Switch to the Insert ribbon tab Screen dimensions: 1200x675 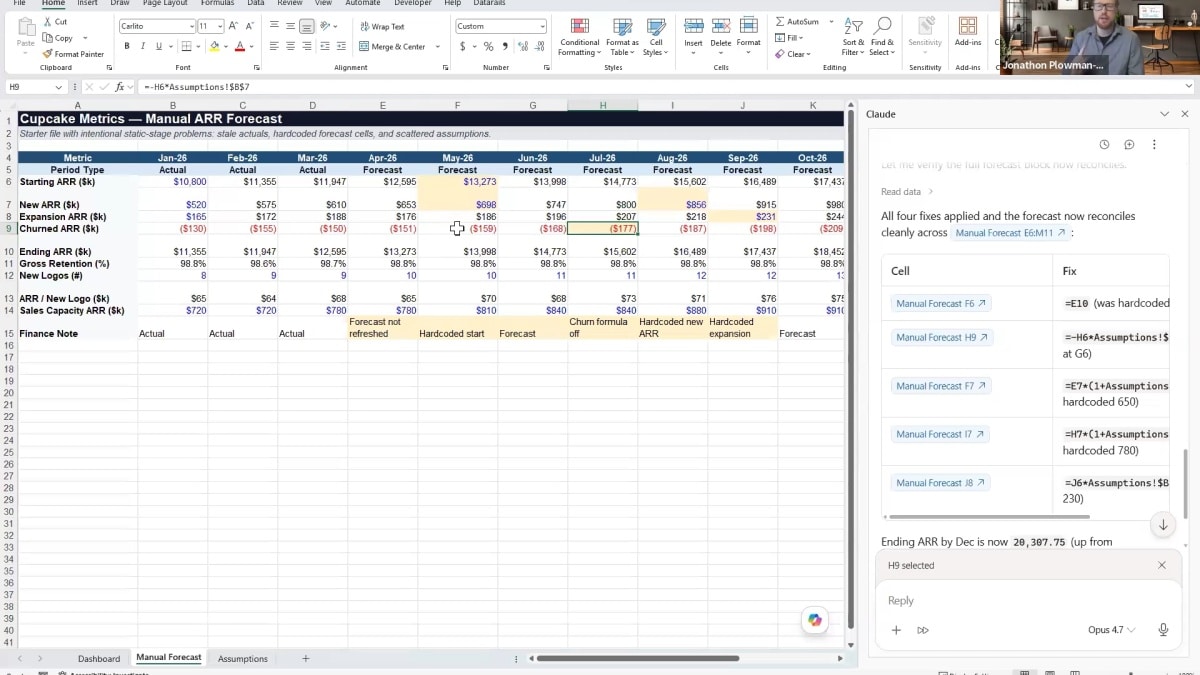coord(88,3)
